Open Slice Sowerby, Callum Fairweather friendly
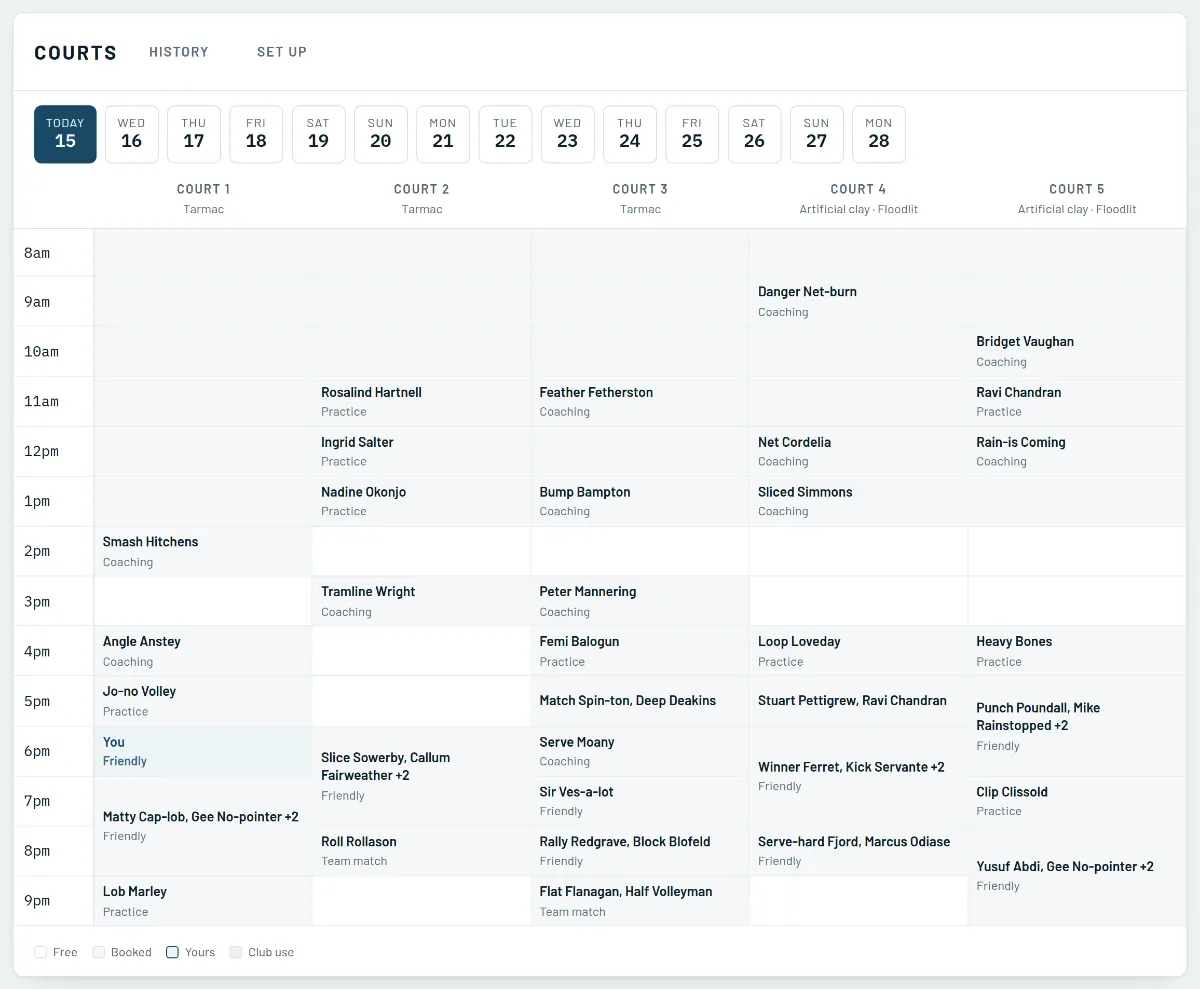Screen dimensions: 1200x989 421,776
